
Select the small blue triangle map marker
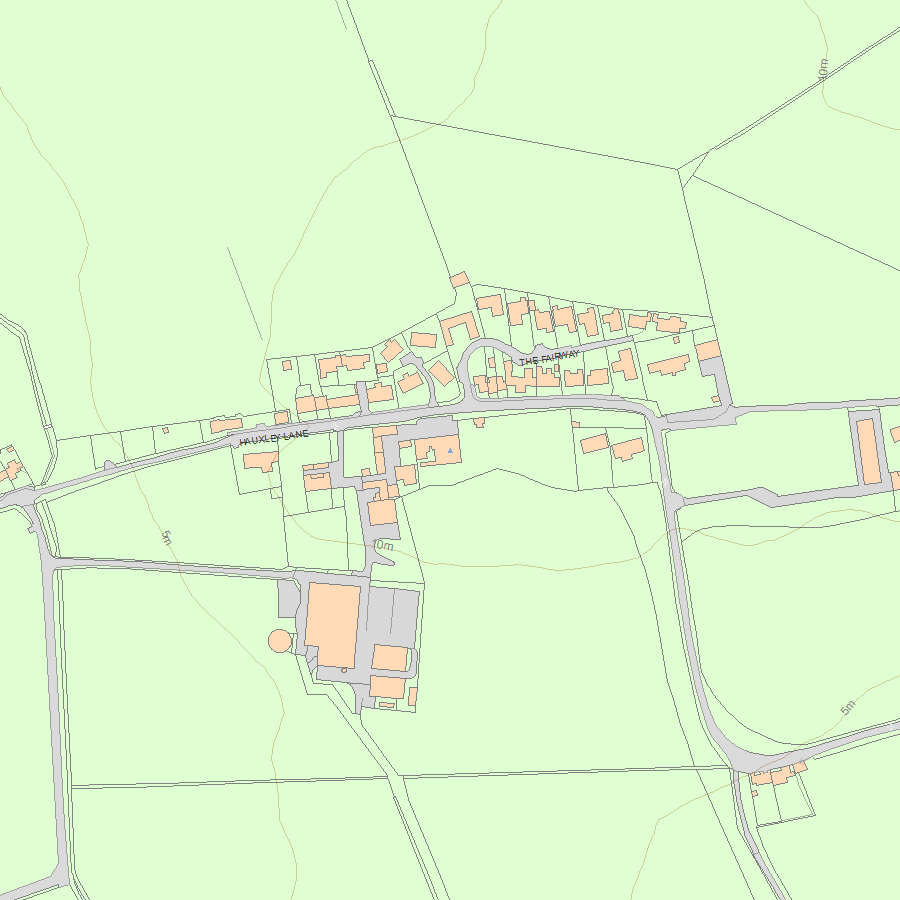pos(450,451)
